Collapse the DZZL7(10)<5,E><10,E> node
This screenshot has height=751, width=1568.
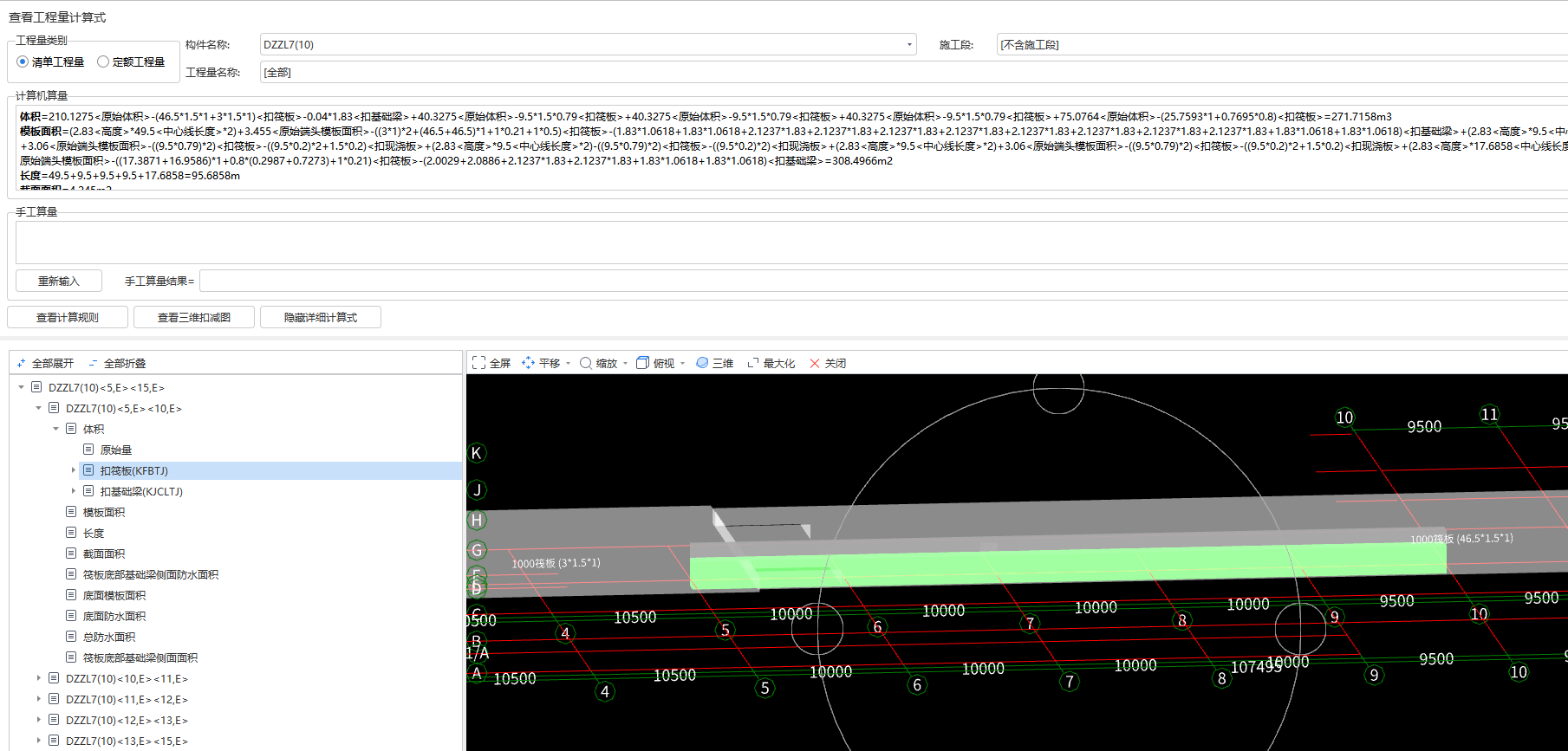38,408
